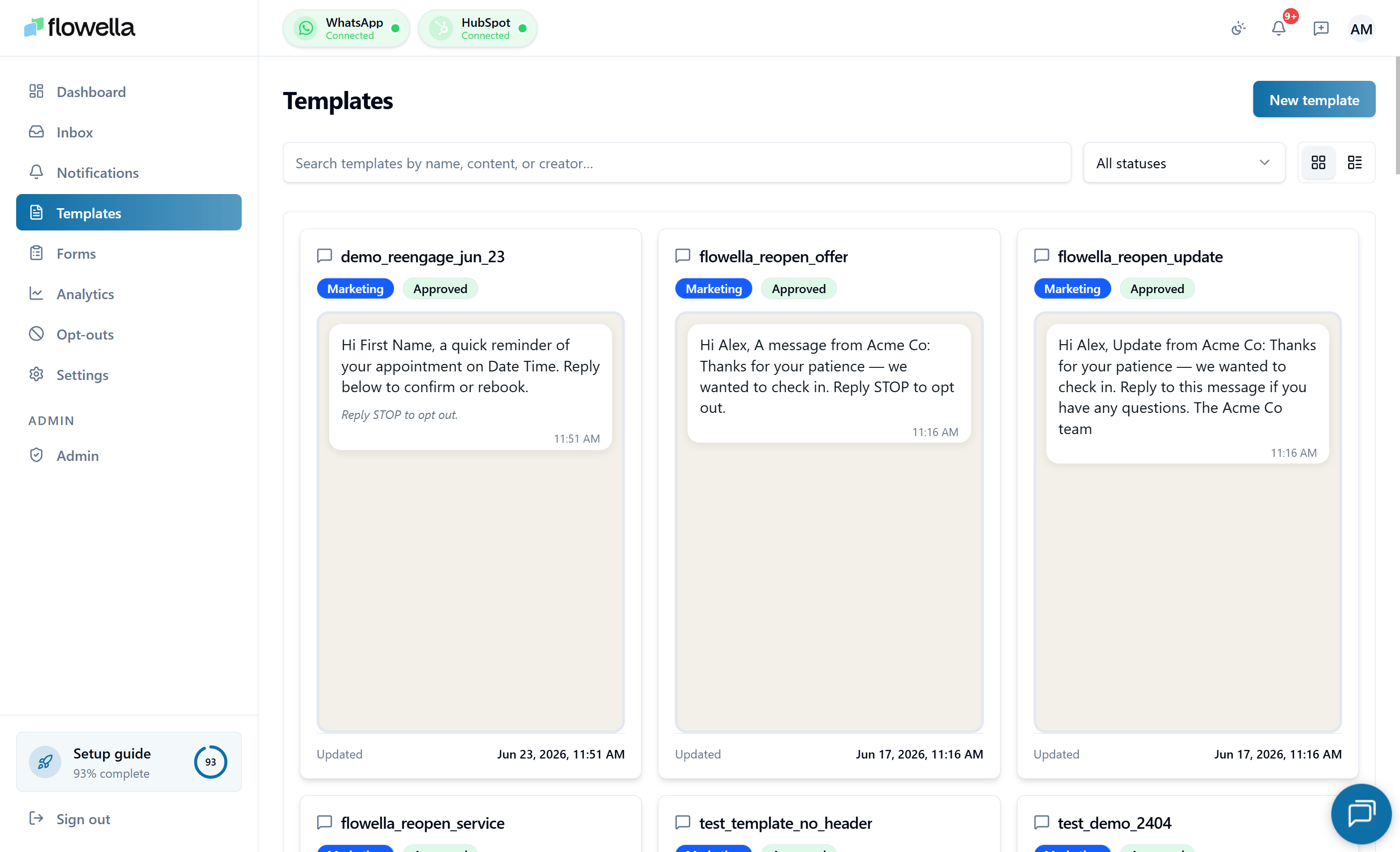
Task: Open the feedback message icon
Action: pos(1321,28)
